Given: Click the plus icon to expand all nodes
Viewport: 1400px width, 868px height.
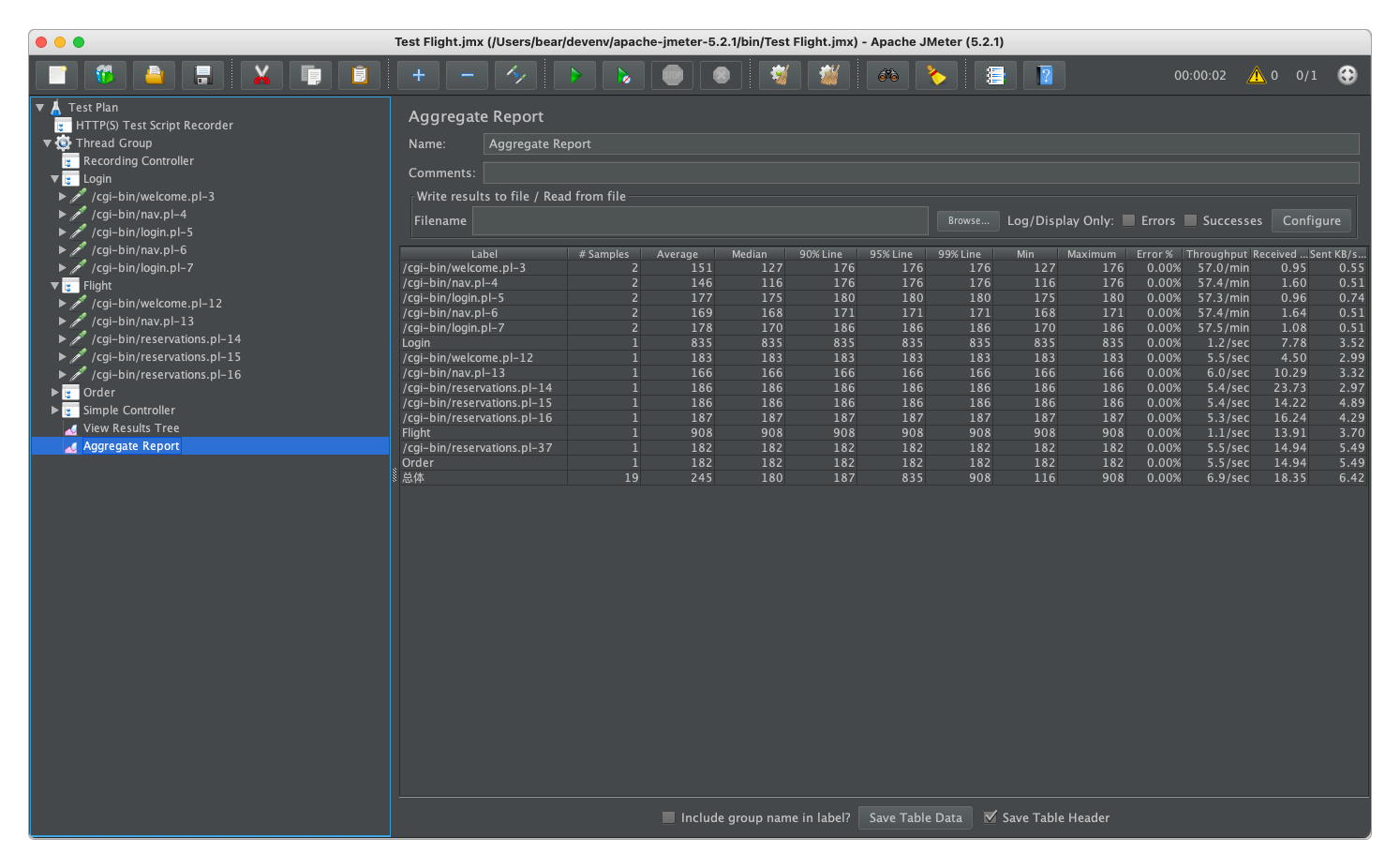Looking at the screenshot, I should pos(418,75).
